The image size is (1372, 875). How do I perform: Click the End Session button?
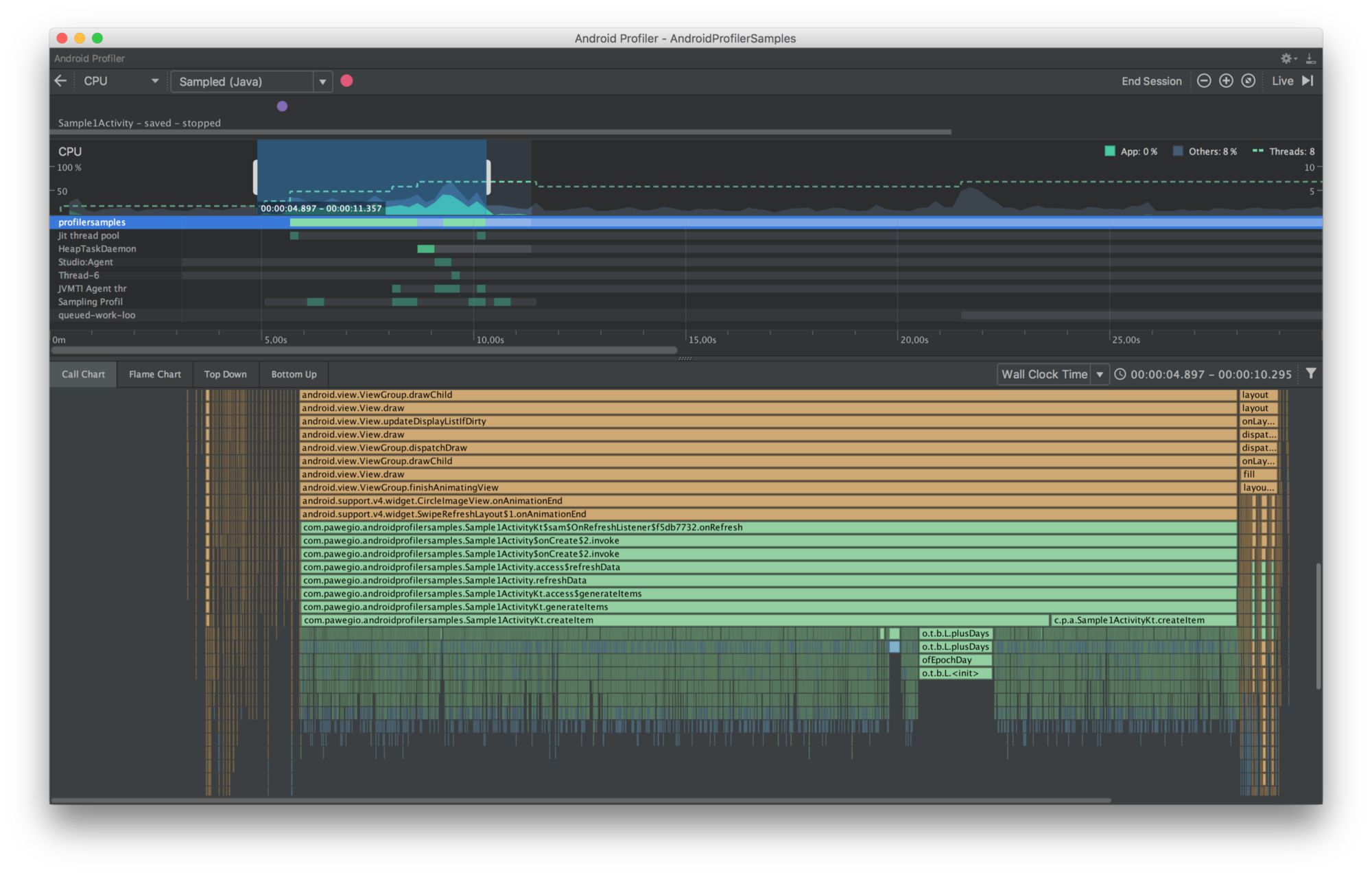[1151, 80]
